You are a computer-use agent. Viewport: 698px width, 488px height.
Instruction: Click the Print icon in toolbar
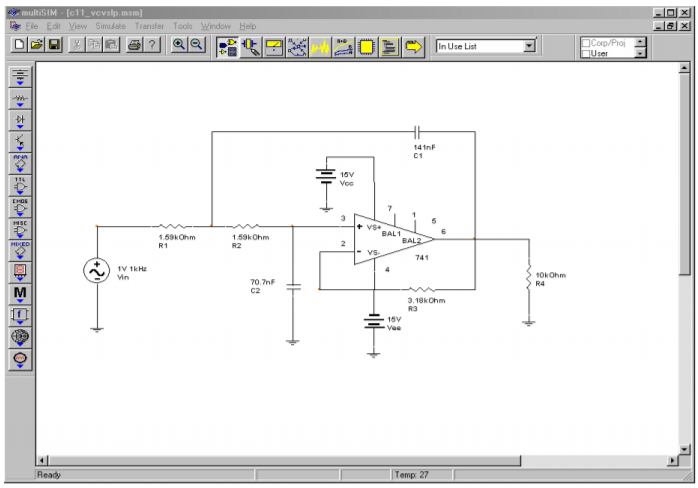click(134, 45)
